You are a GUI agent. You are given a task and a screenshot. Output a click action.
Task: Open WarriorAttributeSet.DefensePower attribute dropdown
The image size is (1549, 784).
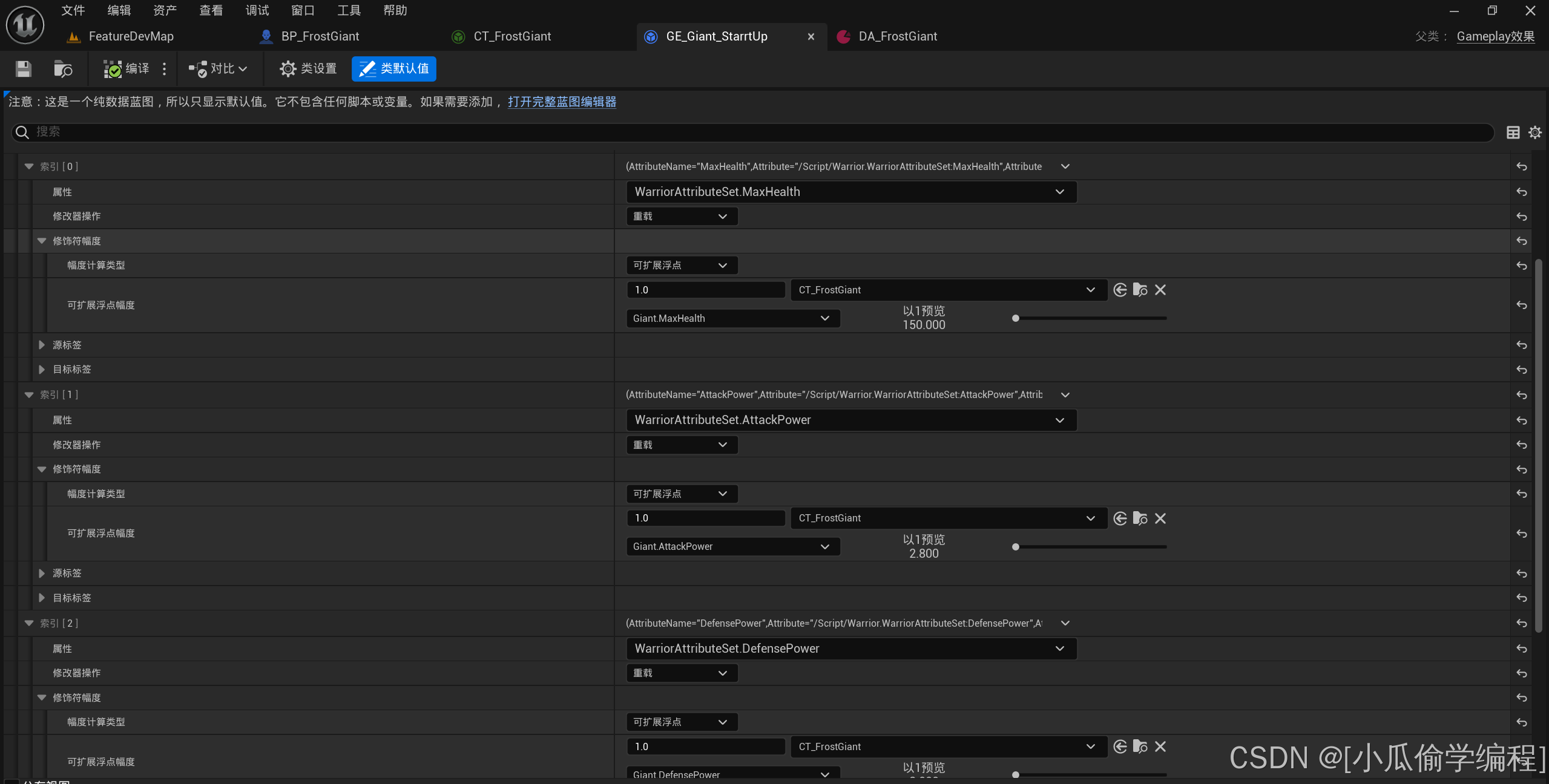[x=851, y=648]
